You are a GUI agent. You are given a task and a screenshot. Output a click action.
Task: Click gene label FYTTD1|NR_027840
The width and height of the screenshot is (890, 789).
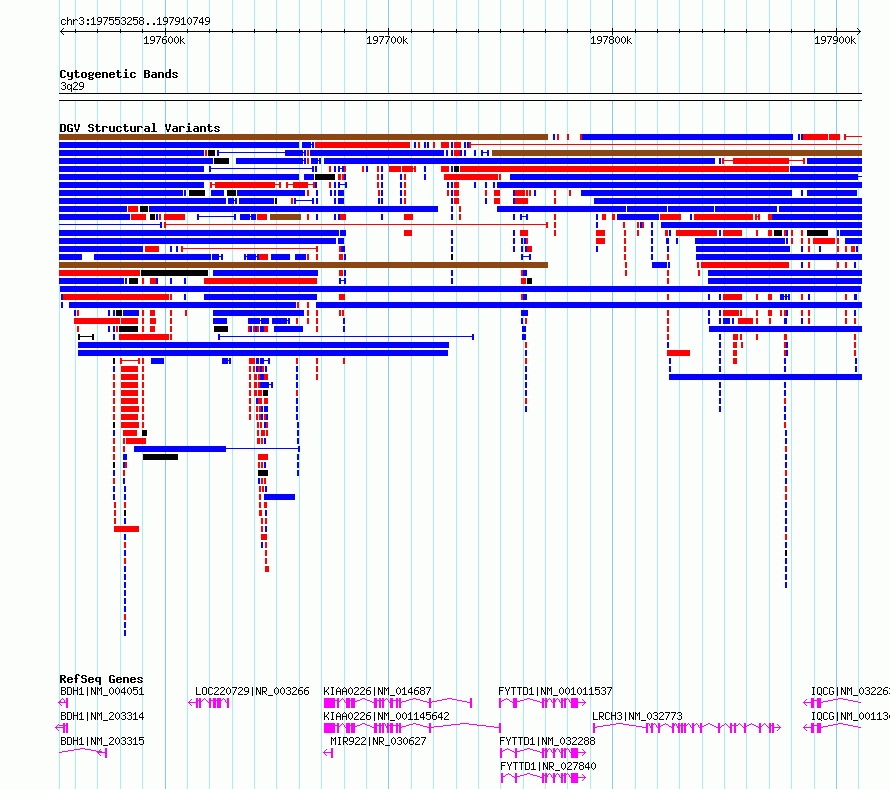(x=548, y=766)
